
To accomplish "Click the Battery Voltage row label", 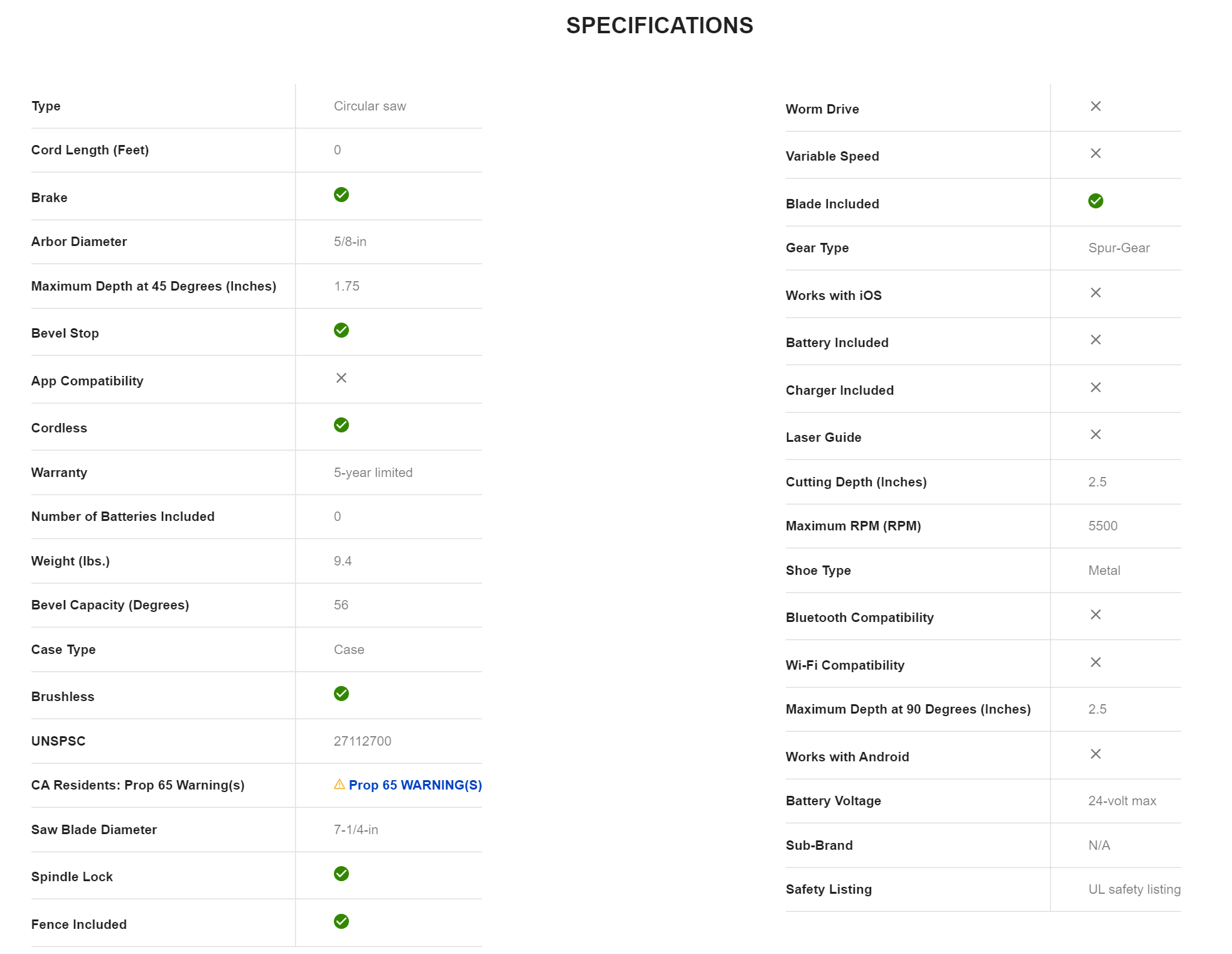I will [x=833, y=801].
